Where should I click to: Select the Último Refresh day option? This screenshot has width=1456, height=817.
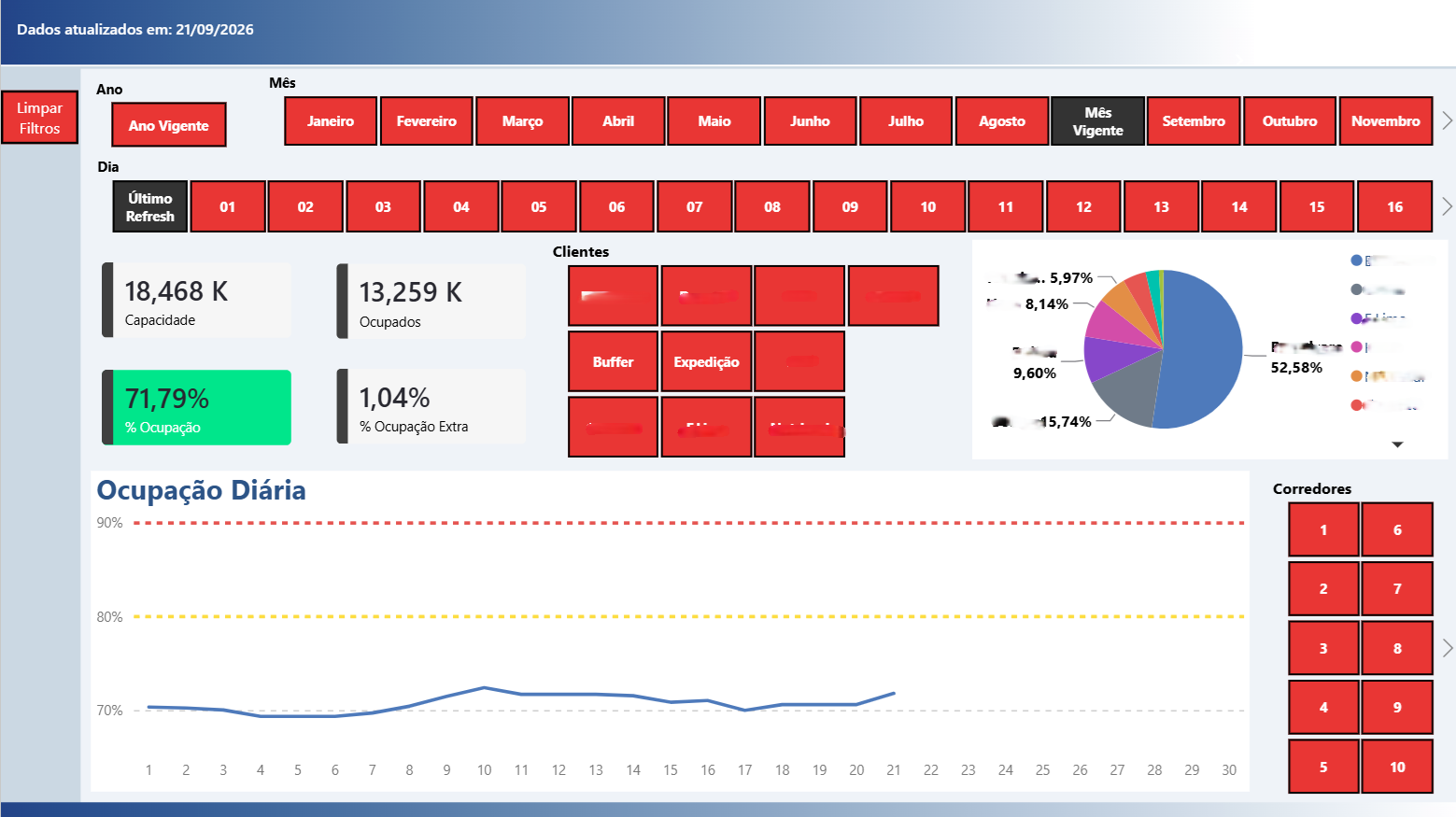pos(150,206)
